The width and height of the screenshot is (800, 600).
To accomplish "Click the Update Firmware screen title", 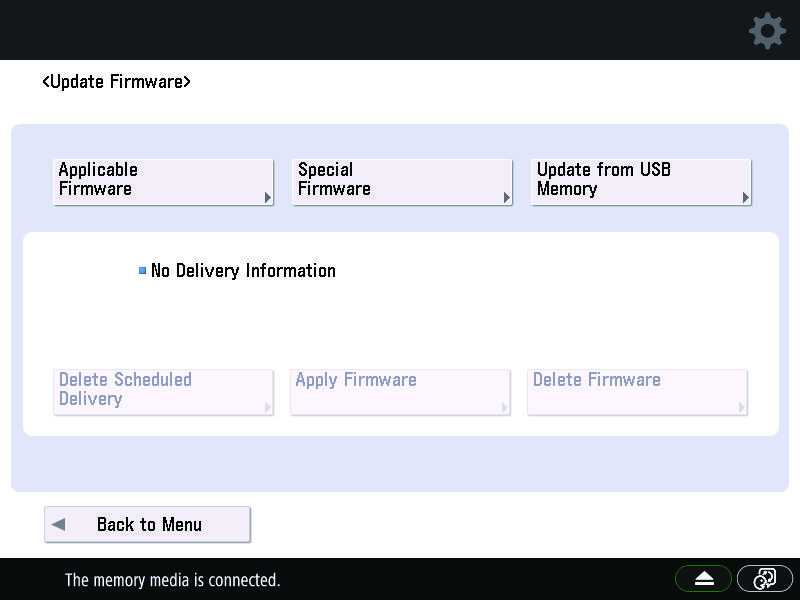I will click(116, 82).
